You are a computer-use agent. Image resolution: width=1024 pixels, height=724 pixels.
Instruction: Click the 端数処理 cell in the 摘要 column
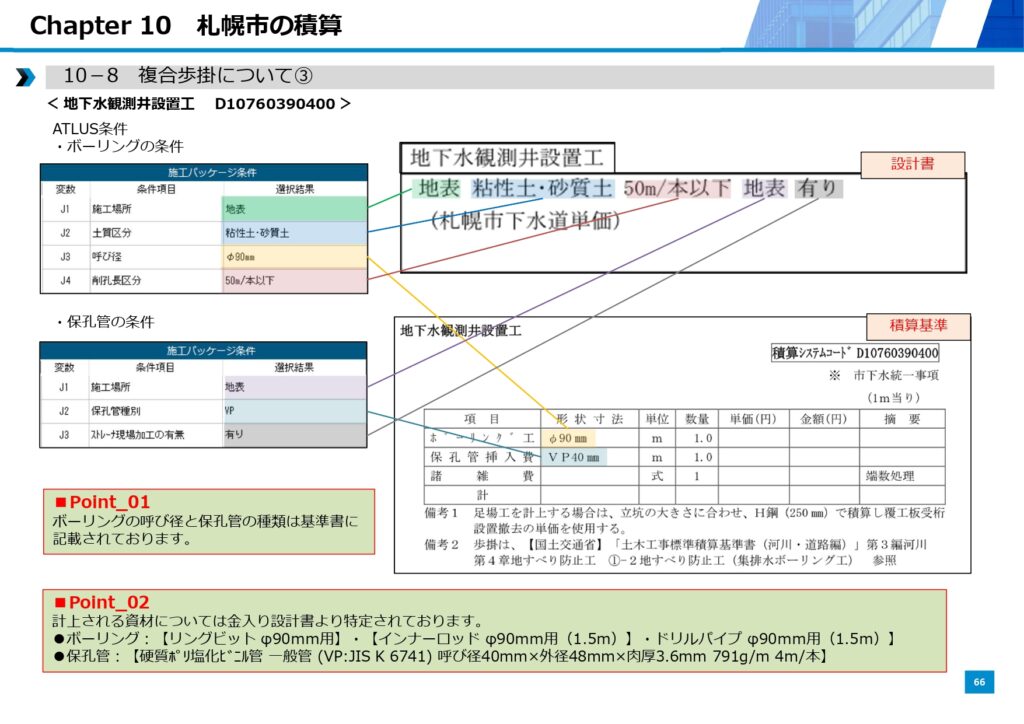point(901,476)
